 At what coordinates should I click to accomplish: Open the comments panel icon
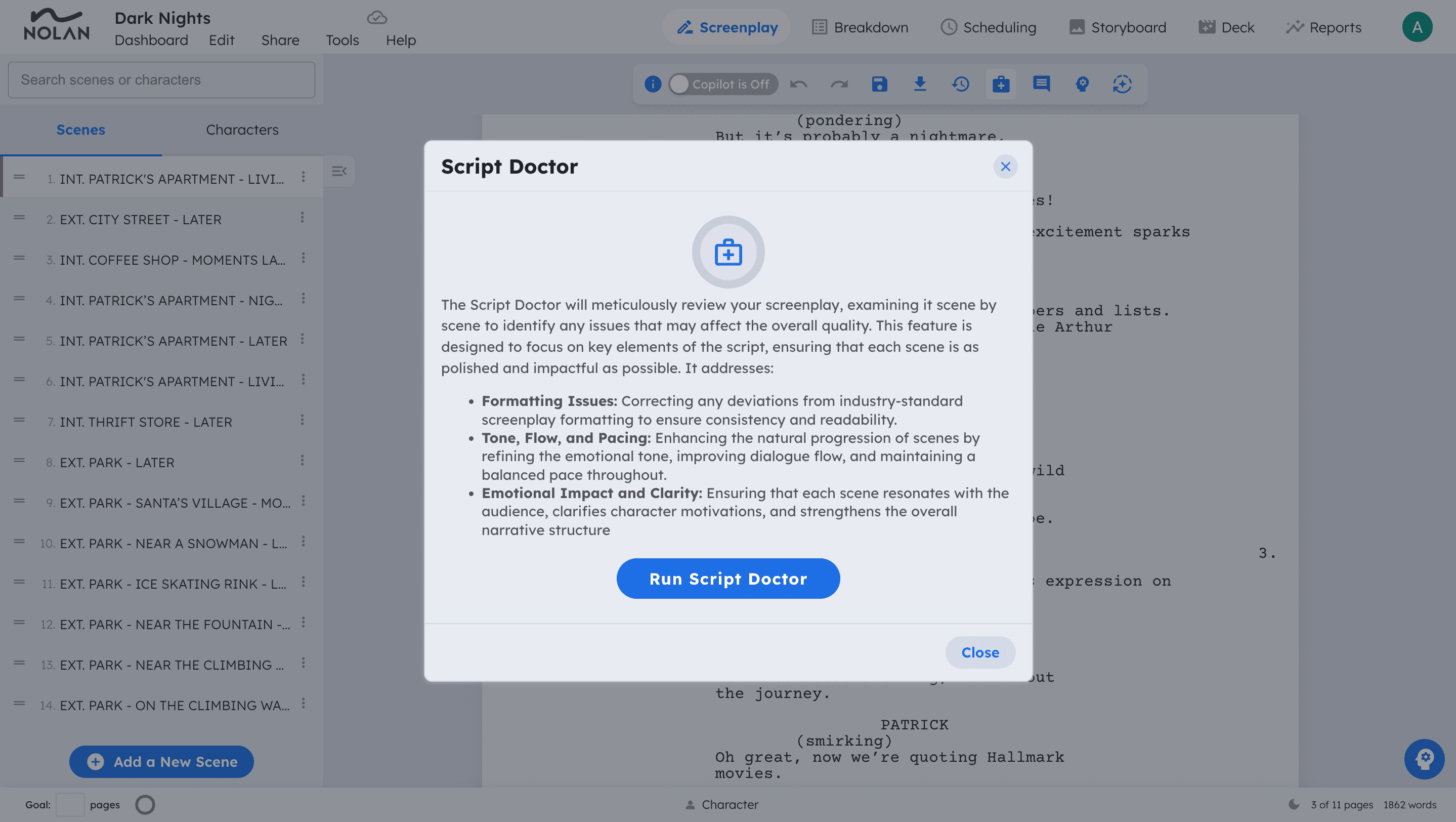pos(1041,84)
